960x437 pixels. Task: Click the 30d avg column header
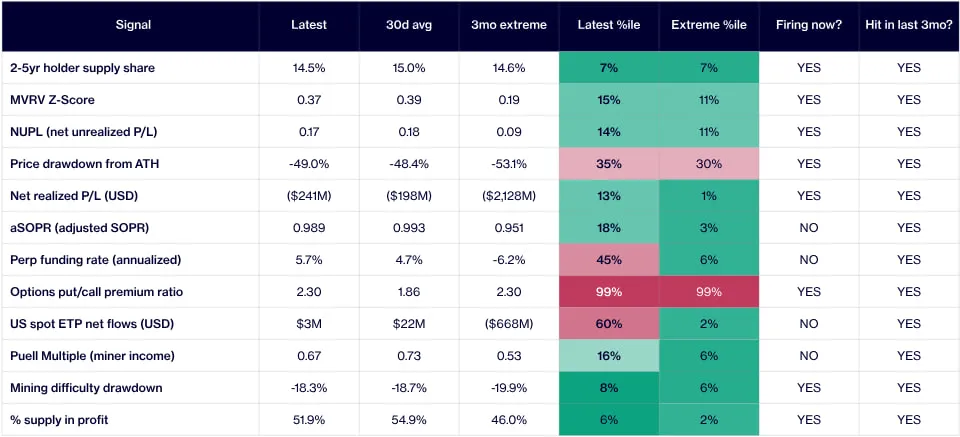[x=409, y=26]
